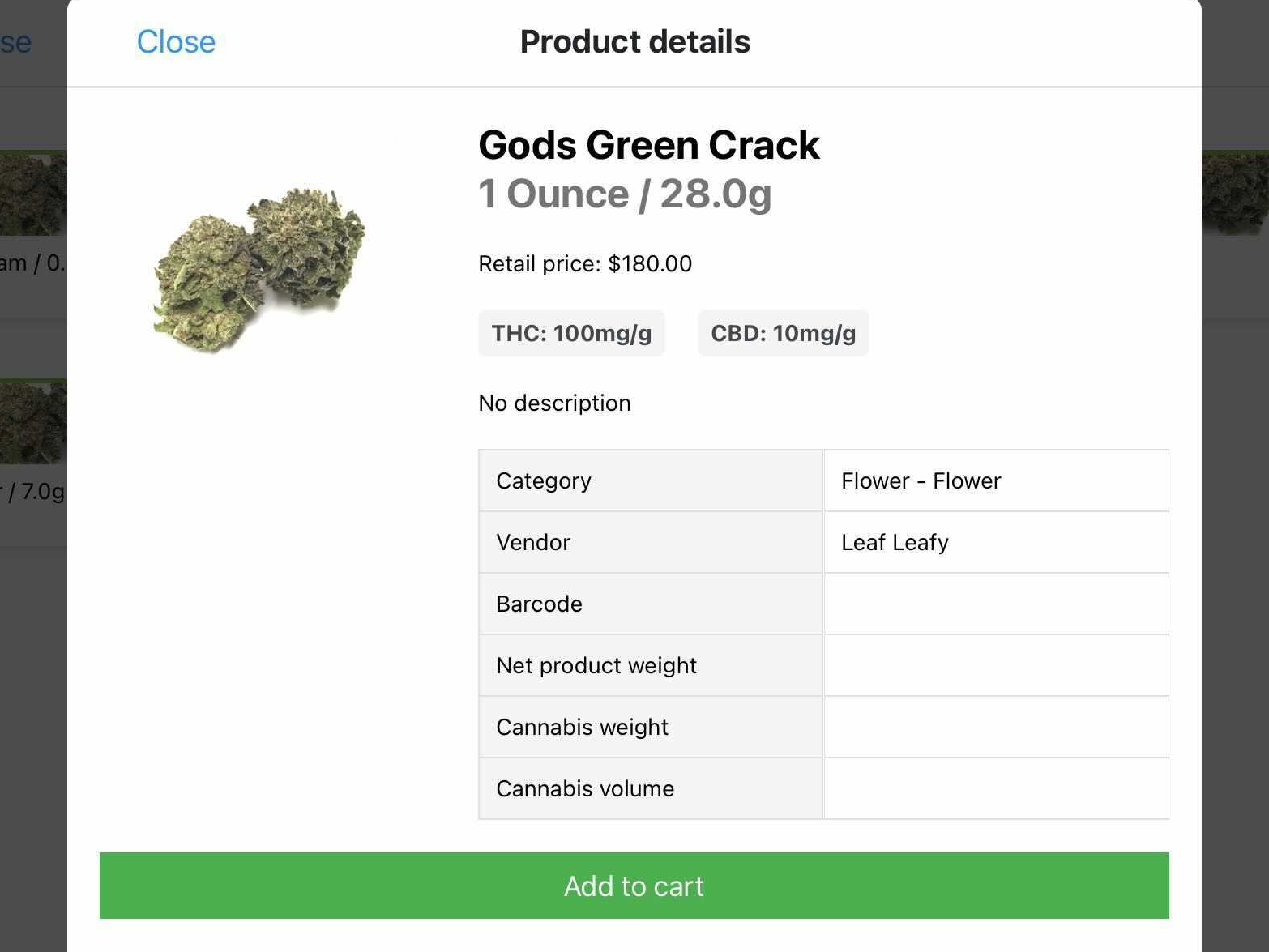Select the Category row label
Viewport: 1269px width, 952px height.
tap(544, 481)
